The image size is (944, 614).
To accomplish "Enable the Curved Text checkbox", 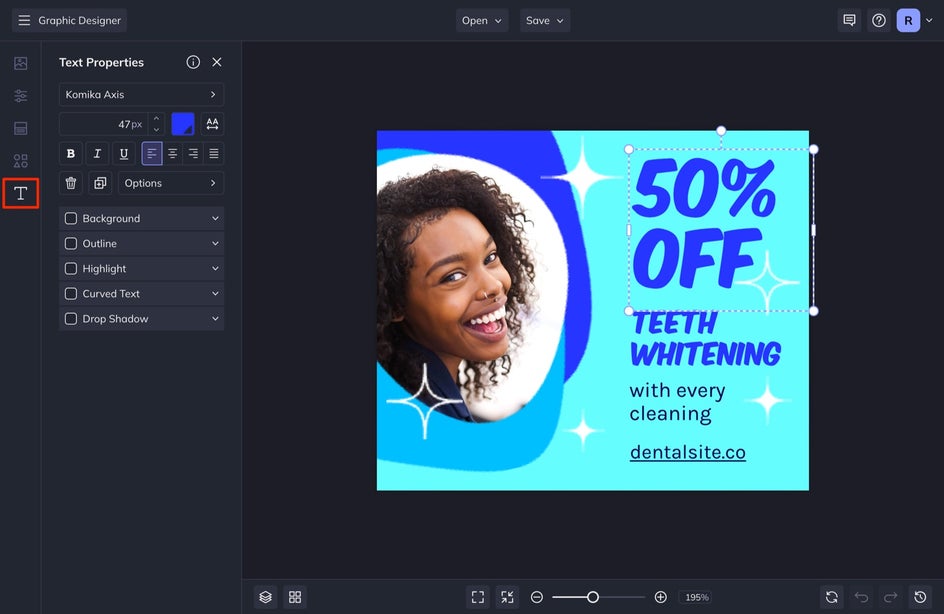I will pyautogui.click(x=71, y=294).
